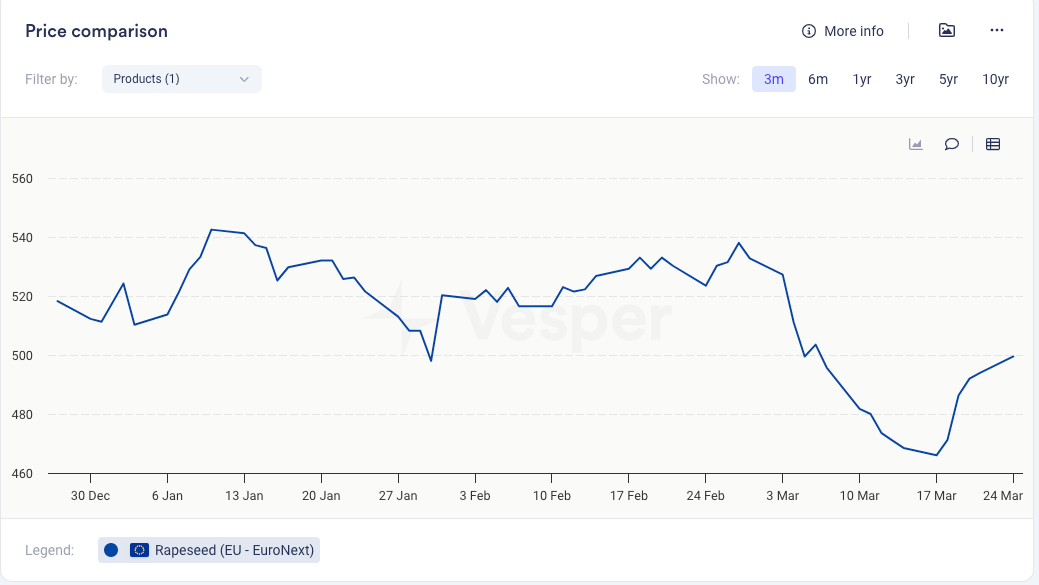The width and height of the screenshot is (1039, 585).
Task: Select the 3m time range
Action: 773,79
